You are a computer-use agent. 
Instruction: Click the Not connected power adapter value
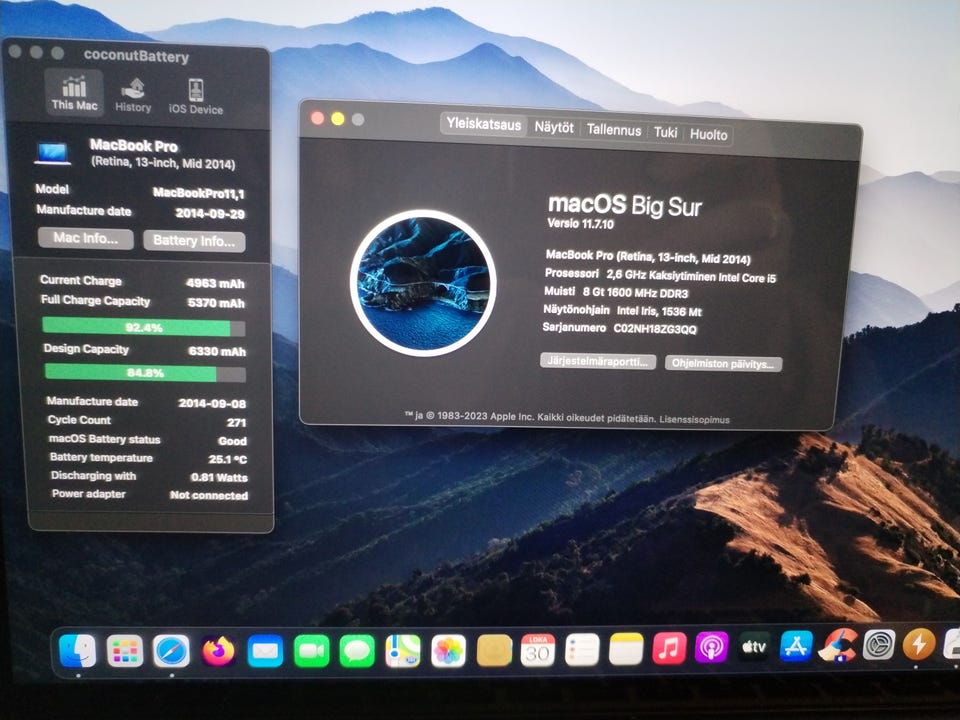(209, 495)
